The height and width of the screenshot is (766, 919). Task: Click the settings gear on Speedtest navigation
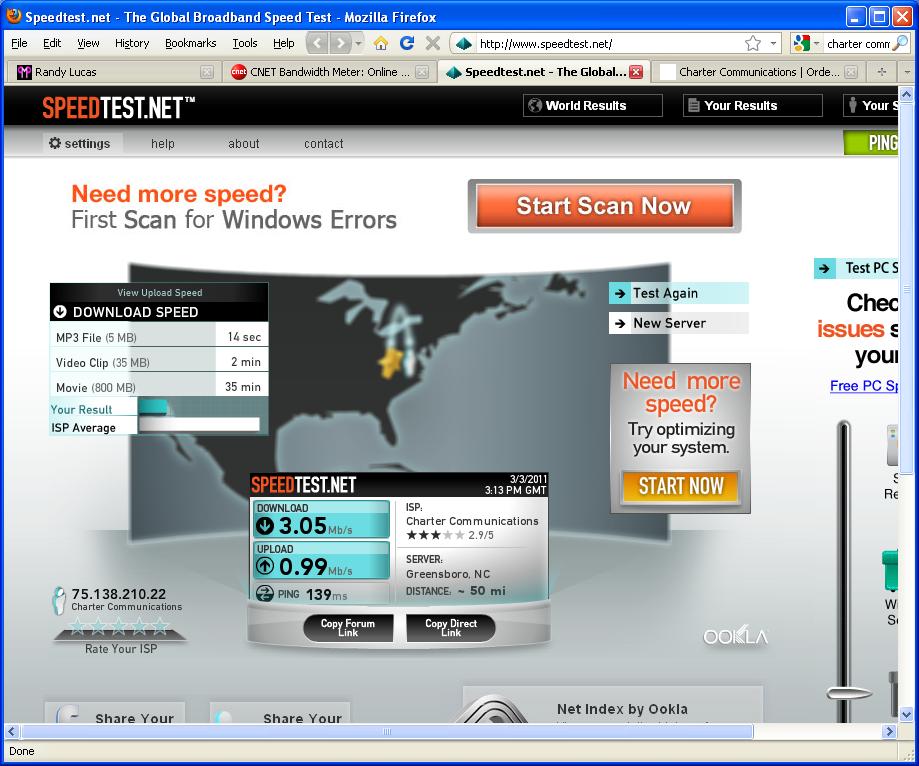tap(55, 143)
